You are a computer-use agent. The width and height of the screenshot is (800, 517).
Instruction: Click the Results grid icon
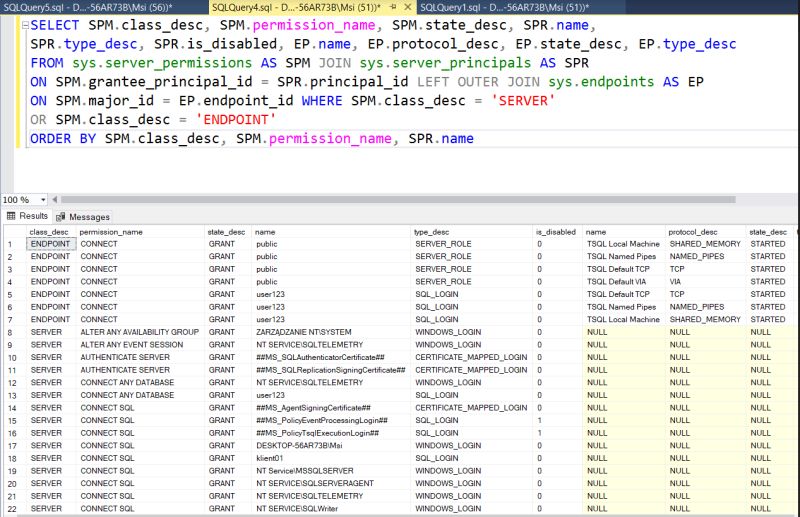(11, 216)
